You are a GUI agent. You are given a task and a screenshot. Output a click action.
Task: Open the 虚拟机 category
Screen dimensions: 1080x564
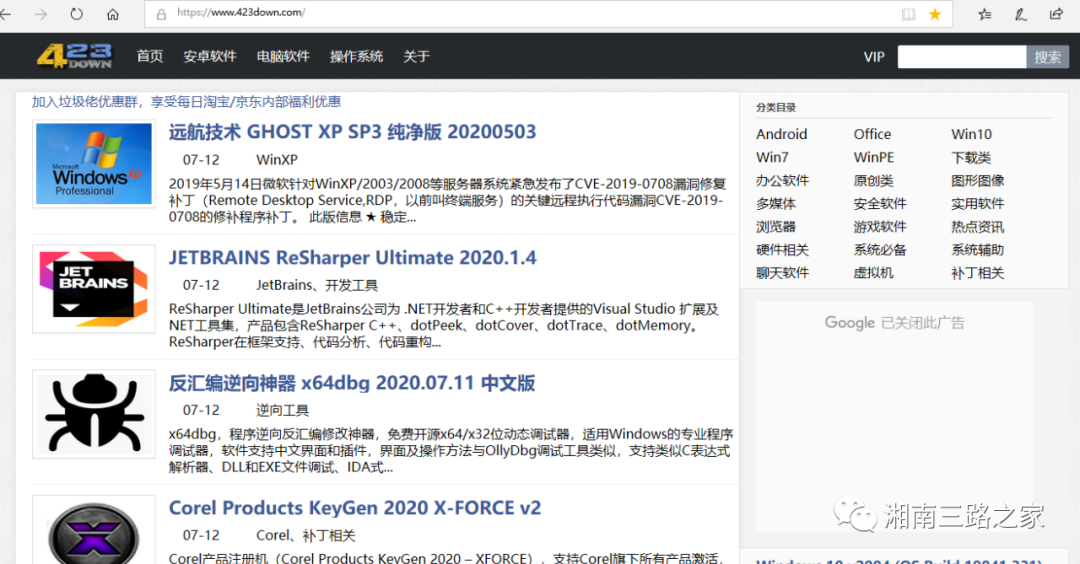click(x=873, y=273)
